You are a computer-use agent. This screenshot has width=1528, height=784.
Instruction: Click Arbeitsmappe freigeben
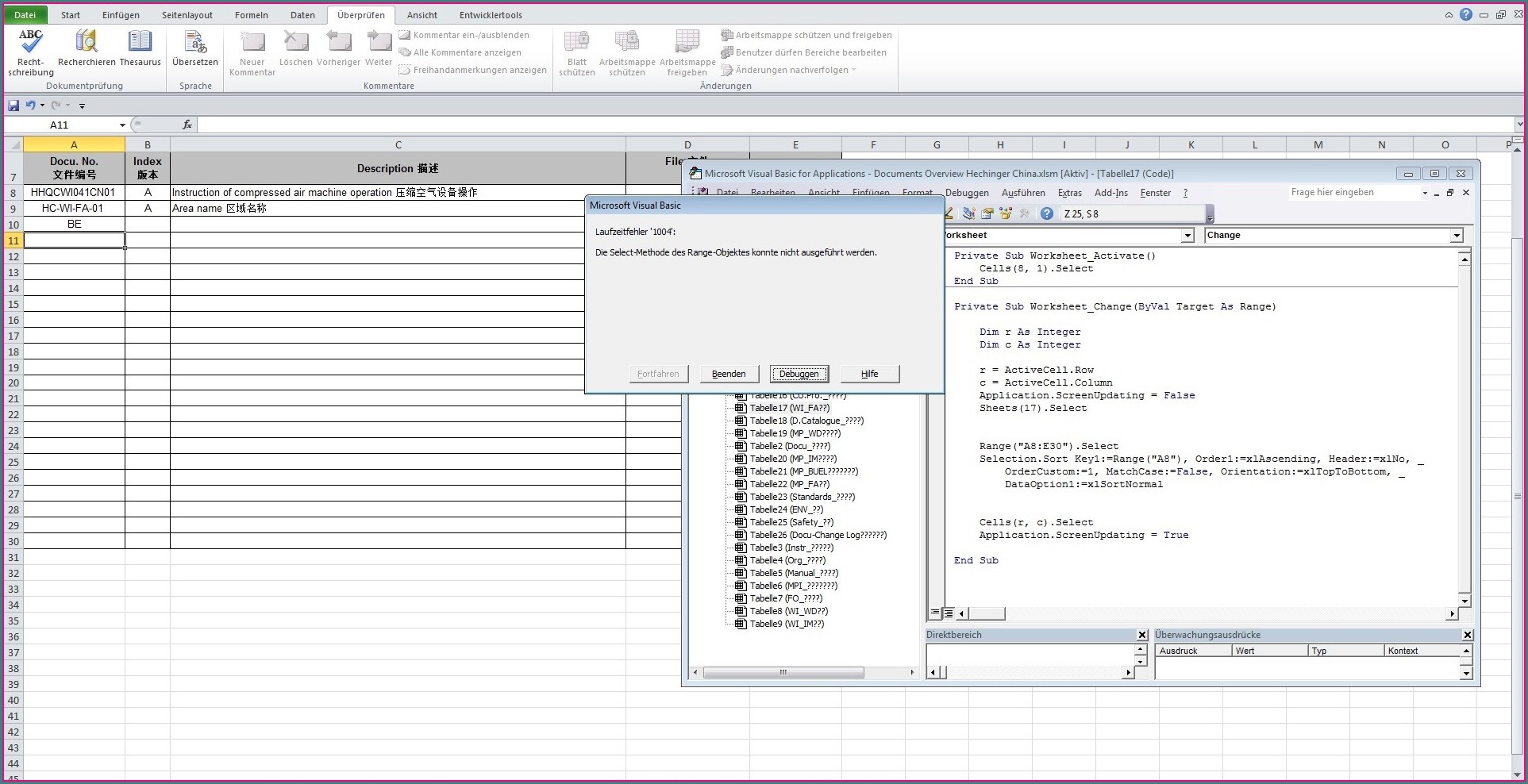tap(687, 52)
